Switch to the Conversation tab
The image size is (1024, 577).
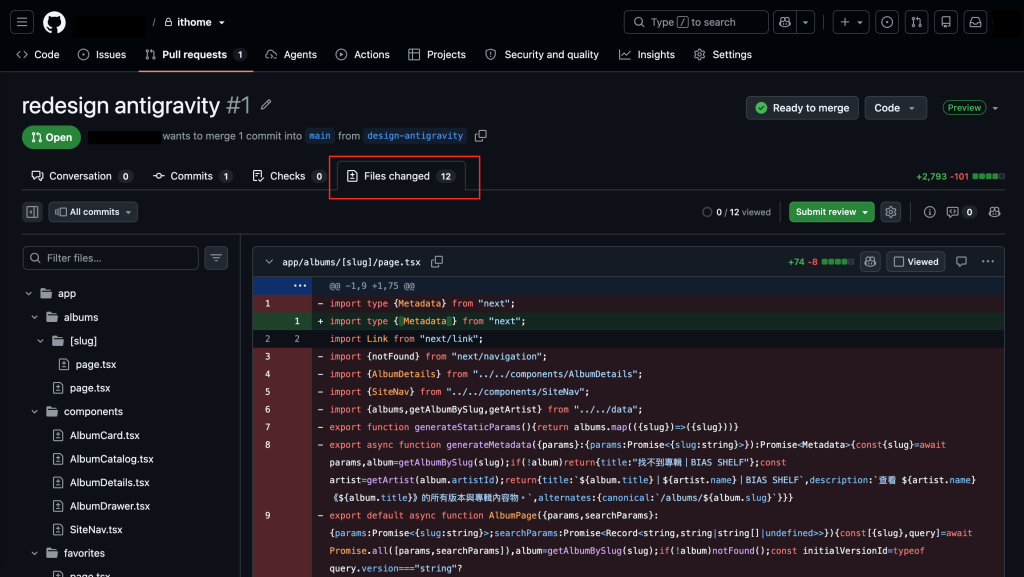pos(82,176)
